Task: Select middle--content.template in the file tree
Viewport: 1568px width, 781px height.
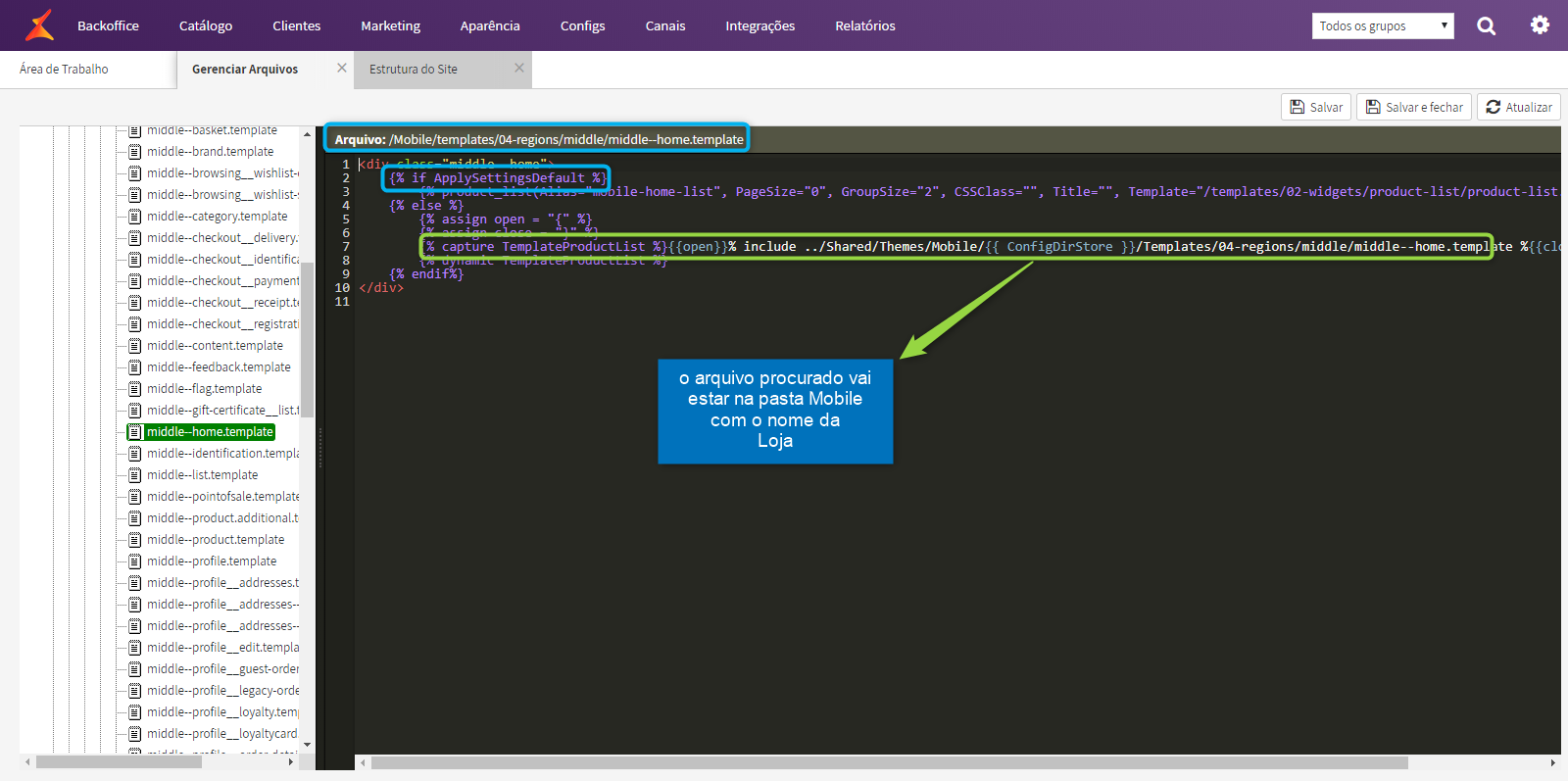Action: [216, 346]
